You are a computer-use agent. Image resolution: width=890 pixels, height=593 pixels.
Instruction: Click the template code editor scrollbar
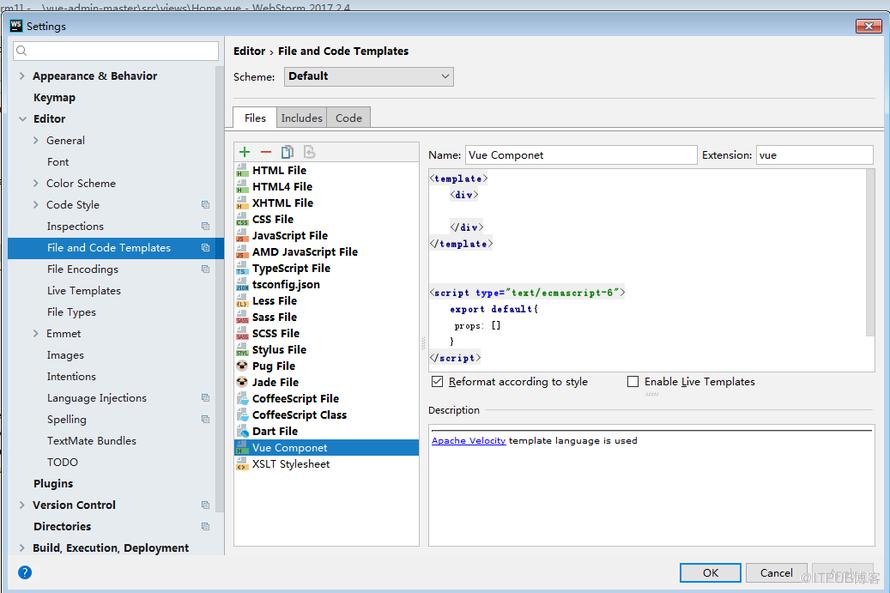(870, 253)
